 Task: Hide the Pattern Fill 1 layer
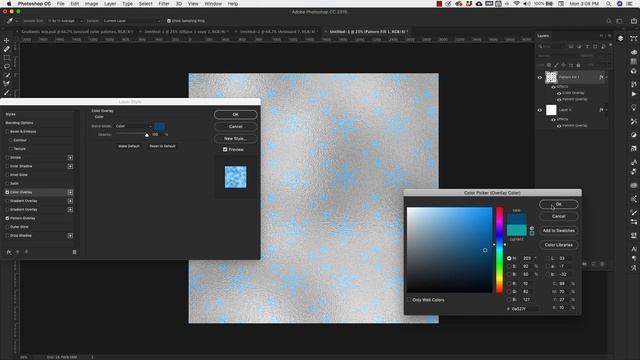[540, 77]
